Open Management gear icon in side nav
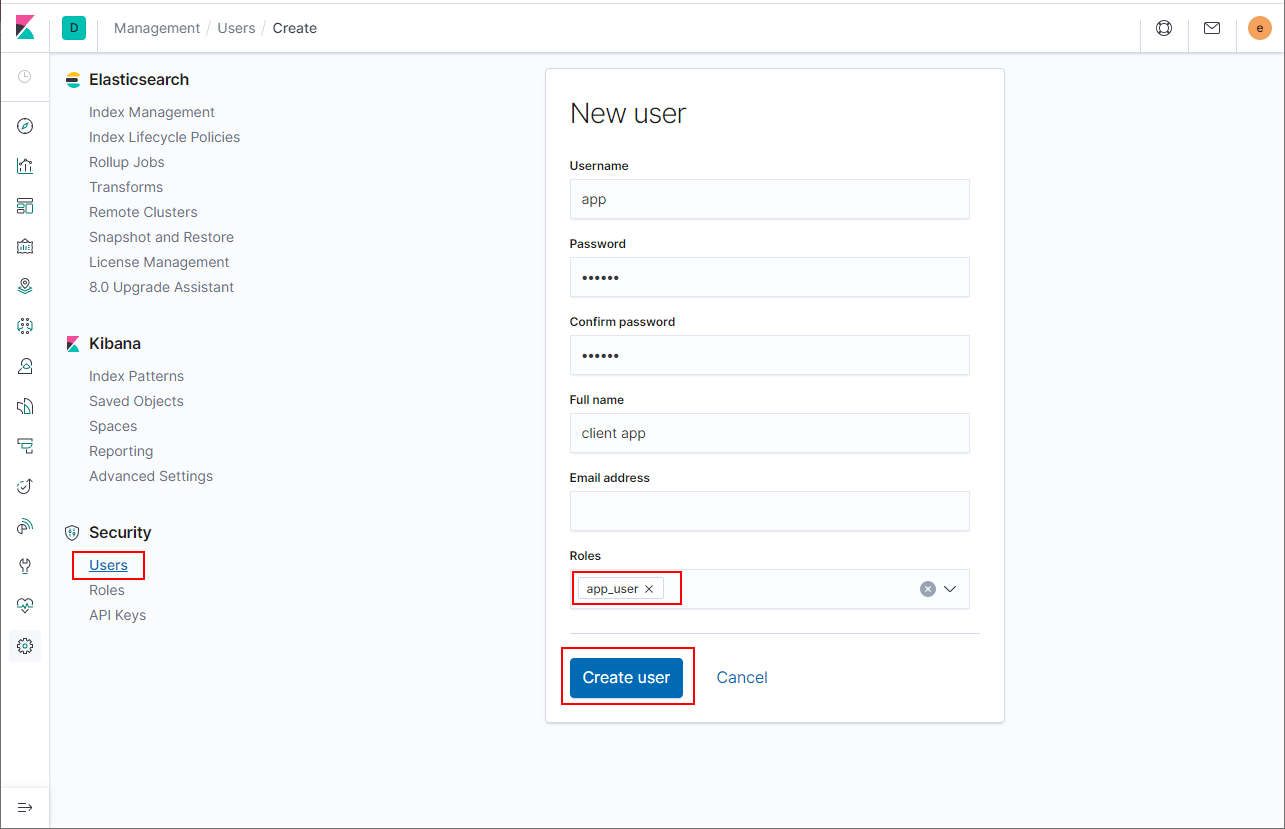The width and height of the screenshot is (1285, 829). point(25,646)
